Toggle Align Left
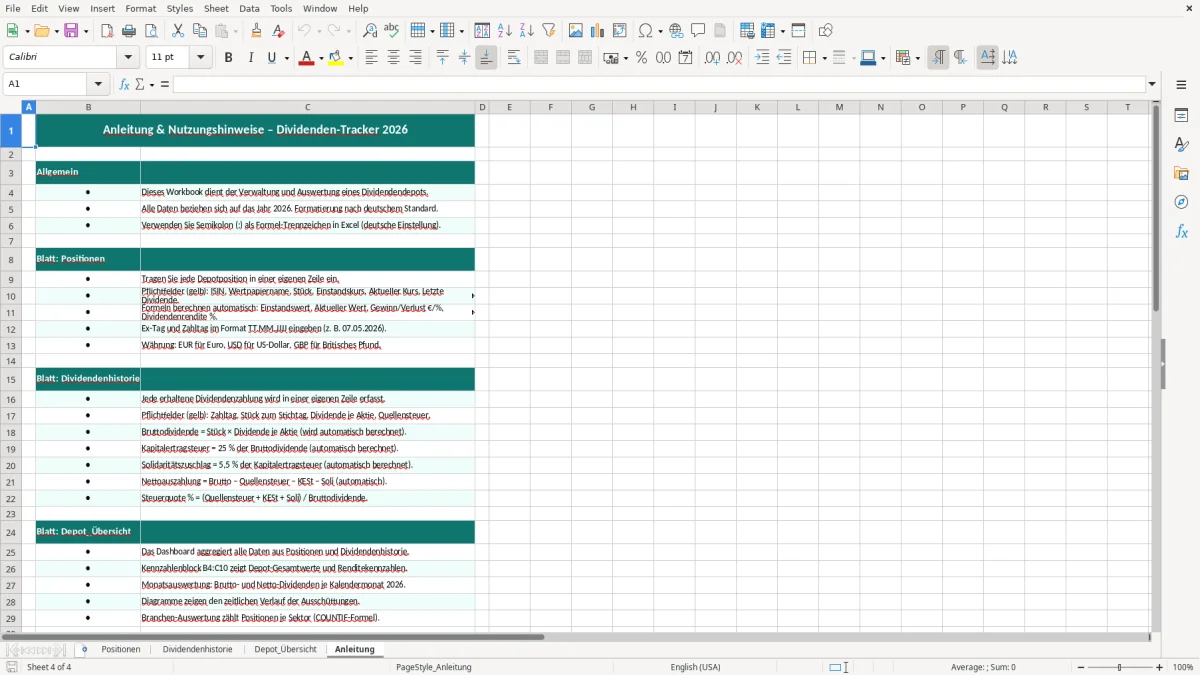 [371, 58]
